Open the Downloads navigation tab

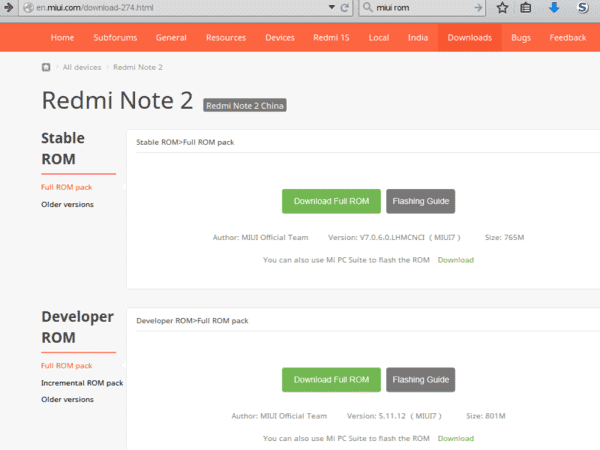tap(470, 38)
